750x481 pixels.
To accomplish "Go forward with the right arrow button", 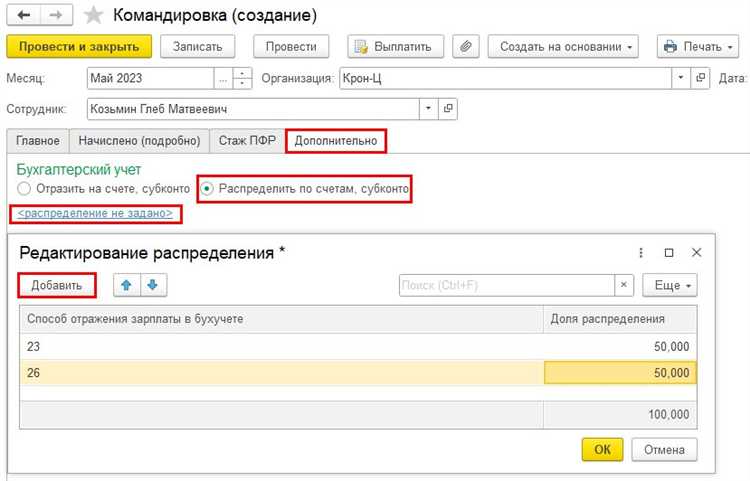I will (56, 15).
